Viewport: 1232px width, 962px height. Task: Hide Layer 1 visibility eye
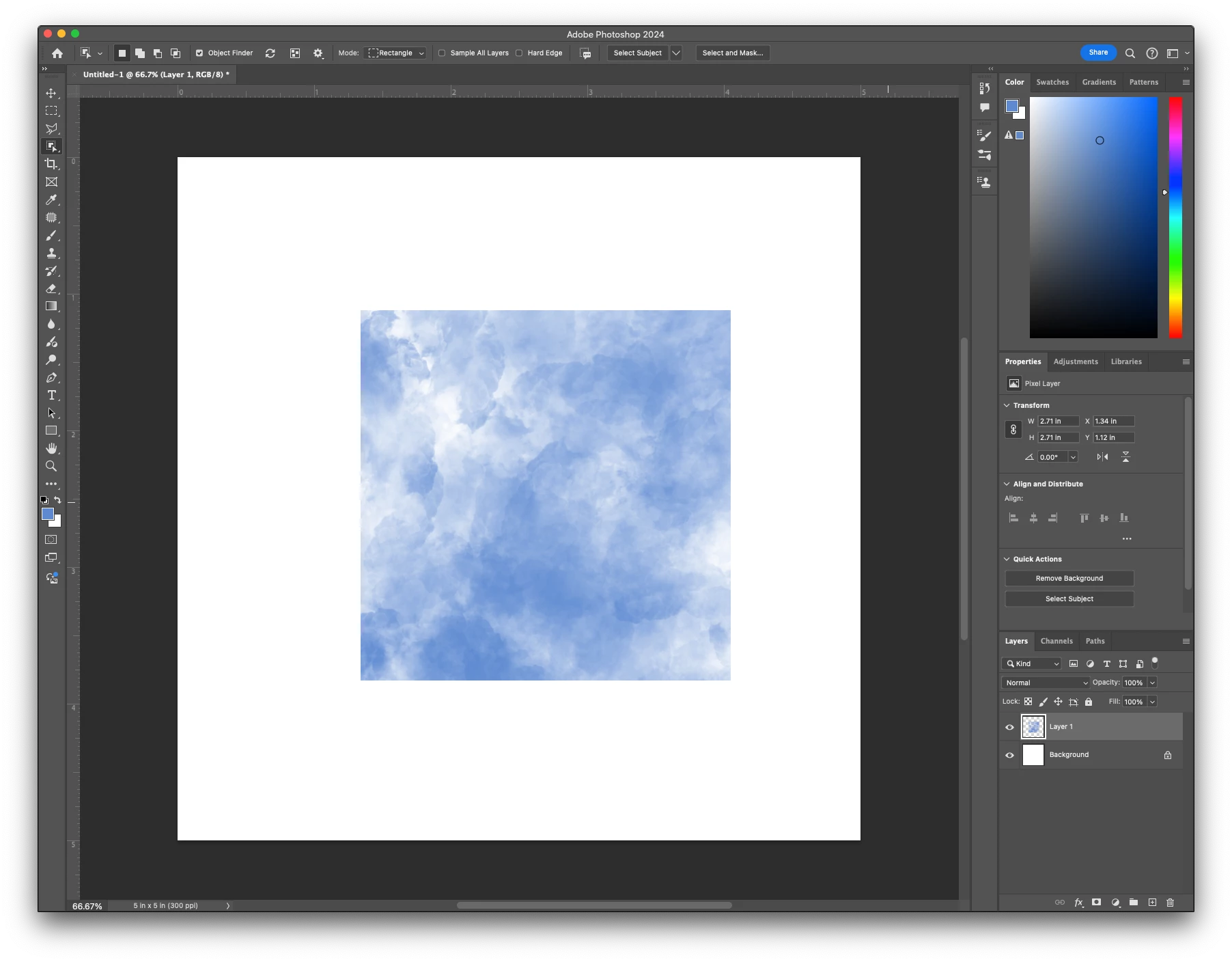point(1009,727)
